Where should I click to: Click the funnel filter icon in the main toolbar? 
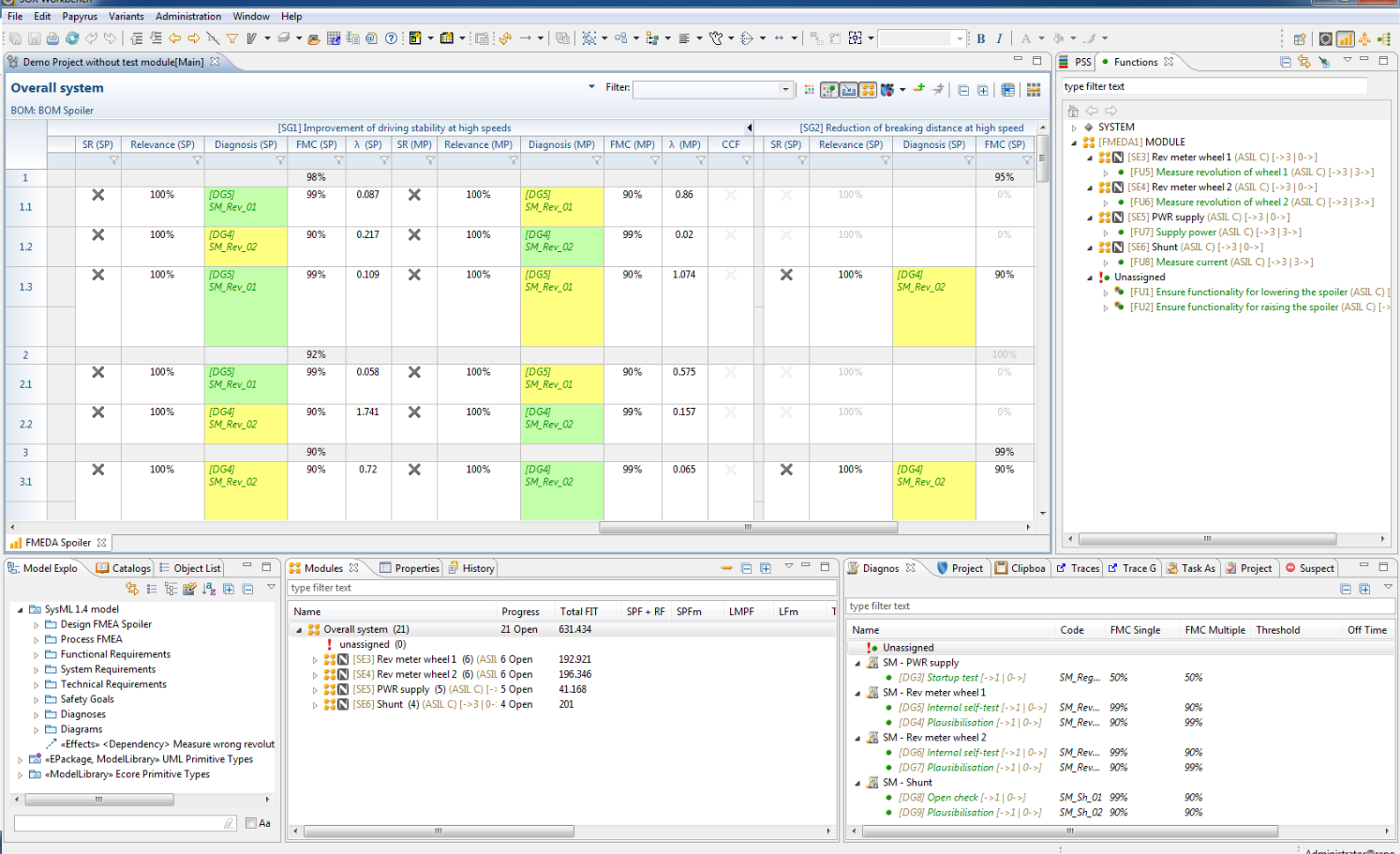231,38
